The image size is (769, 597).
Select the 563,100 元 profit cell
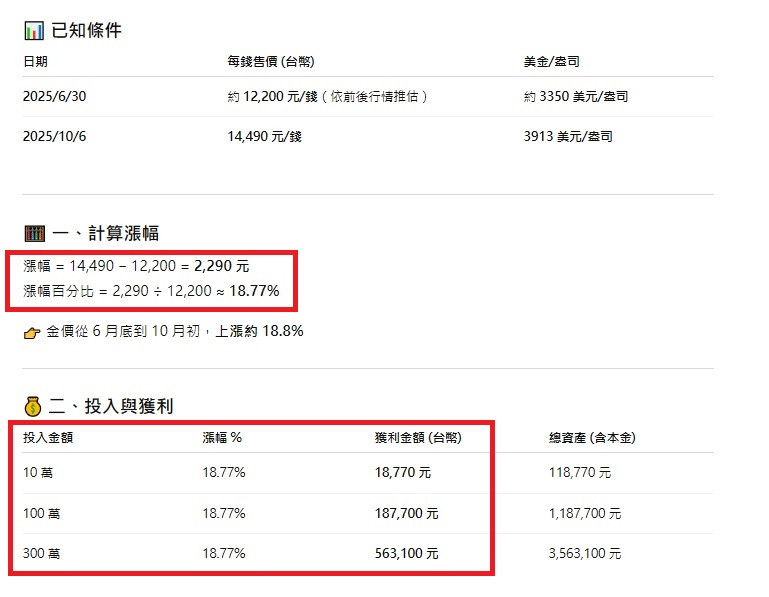point(406,553)
